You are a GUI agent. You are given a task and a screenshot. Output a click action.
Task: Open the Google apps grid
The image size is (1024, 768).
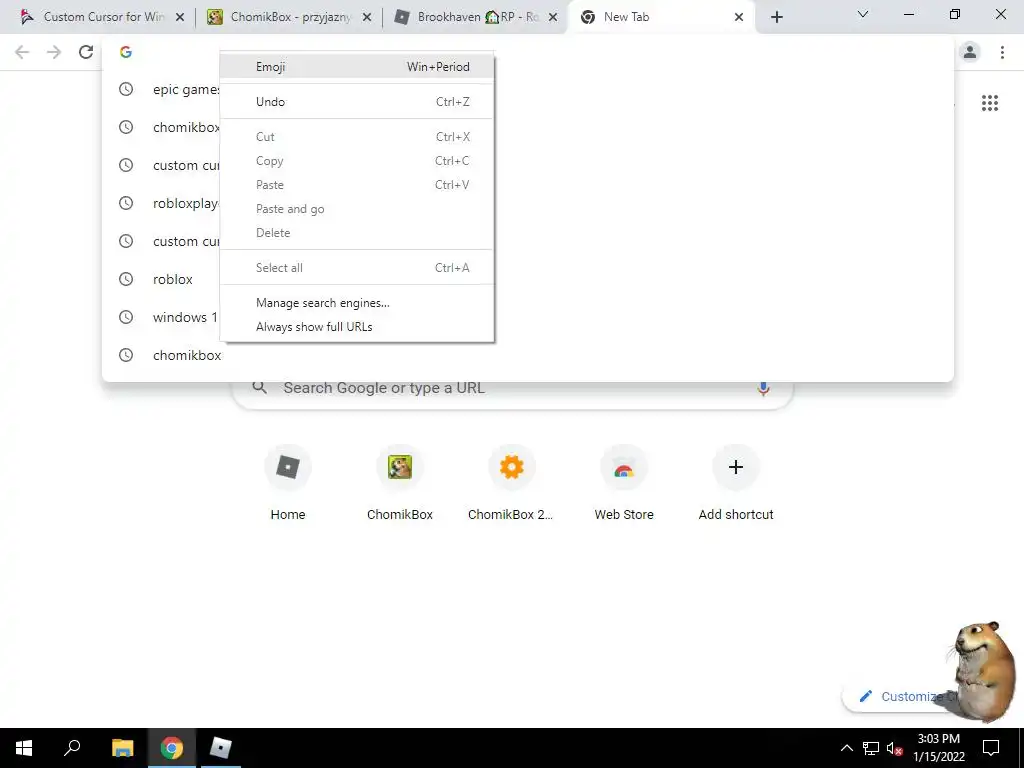(989, 103)
